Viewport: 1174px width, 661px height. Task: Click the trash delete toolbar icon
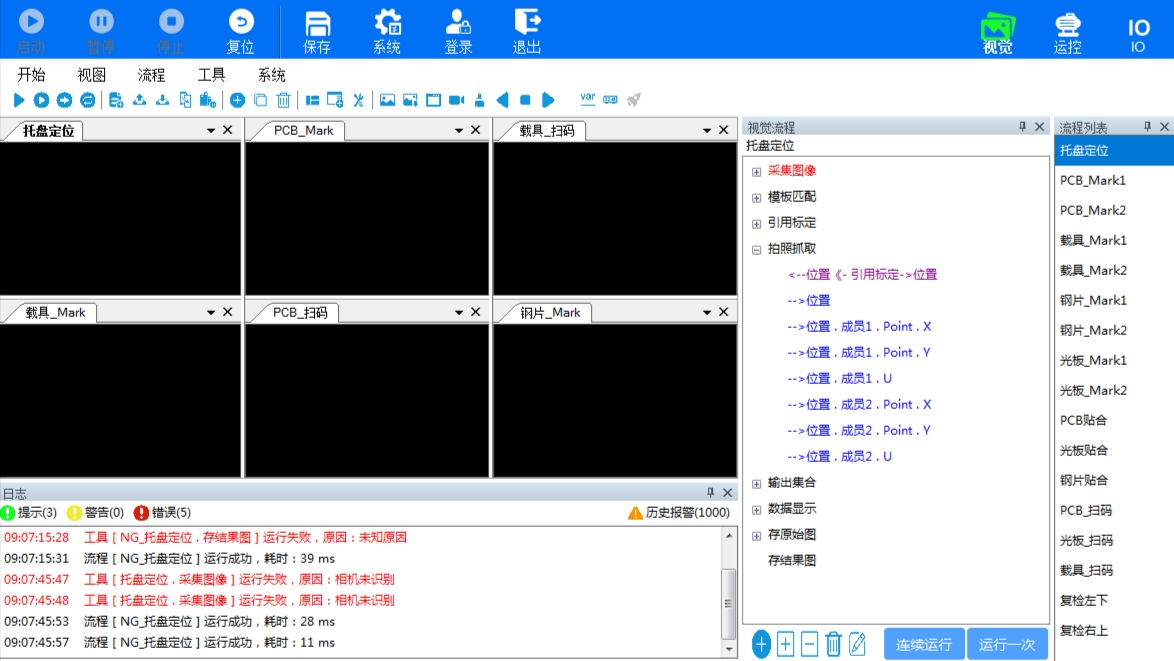click(283, 100)
